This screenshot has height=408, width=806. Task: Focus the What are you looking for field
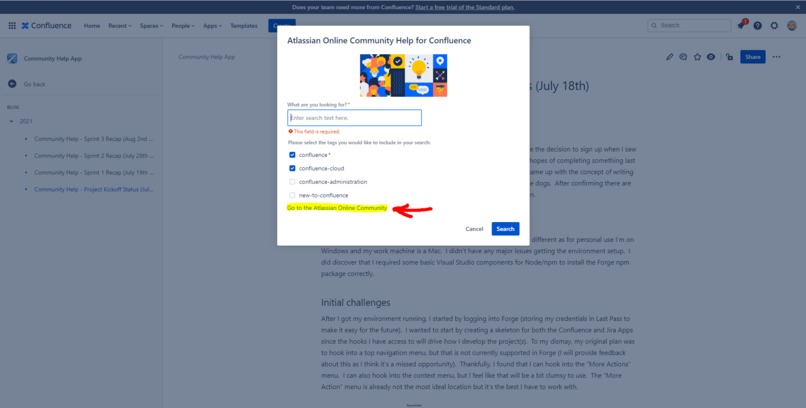pos(354,118)
